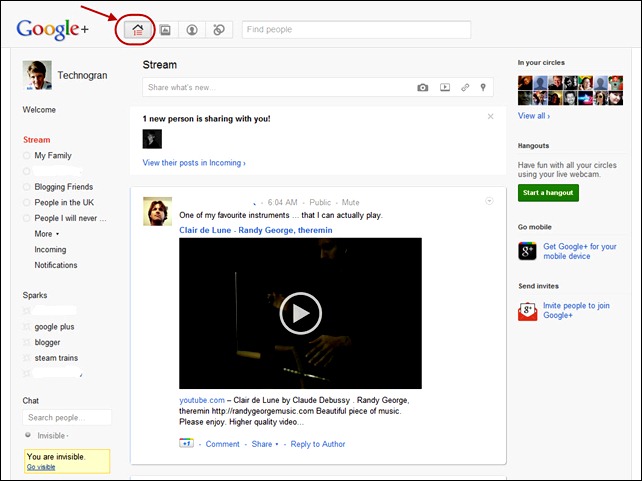Open the Share dropdown under the post
Viewport: 642px width, 481px height.
click(265, 444)
